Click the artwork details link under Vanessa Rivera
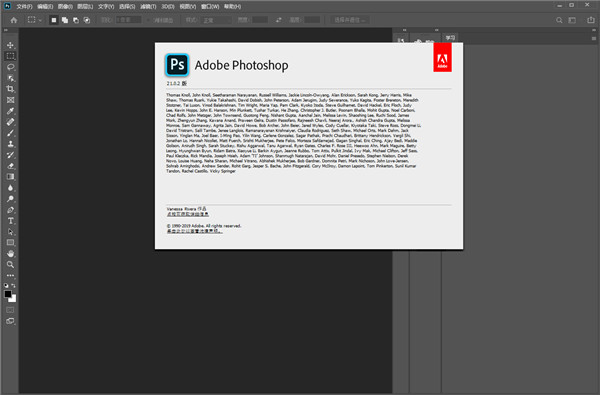 188,214
